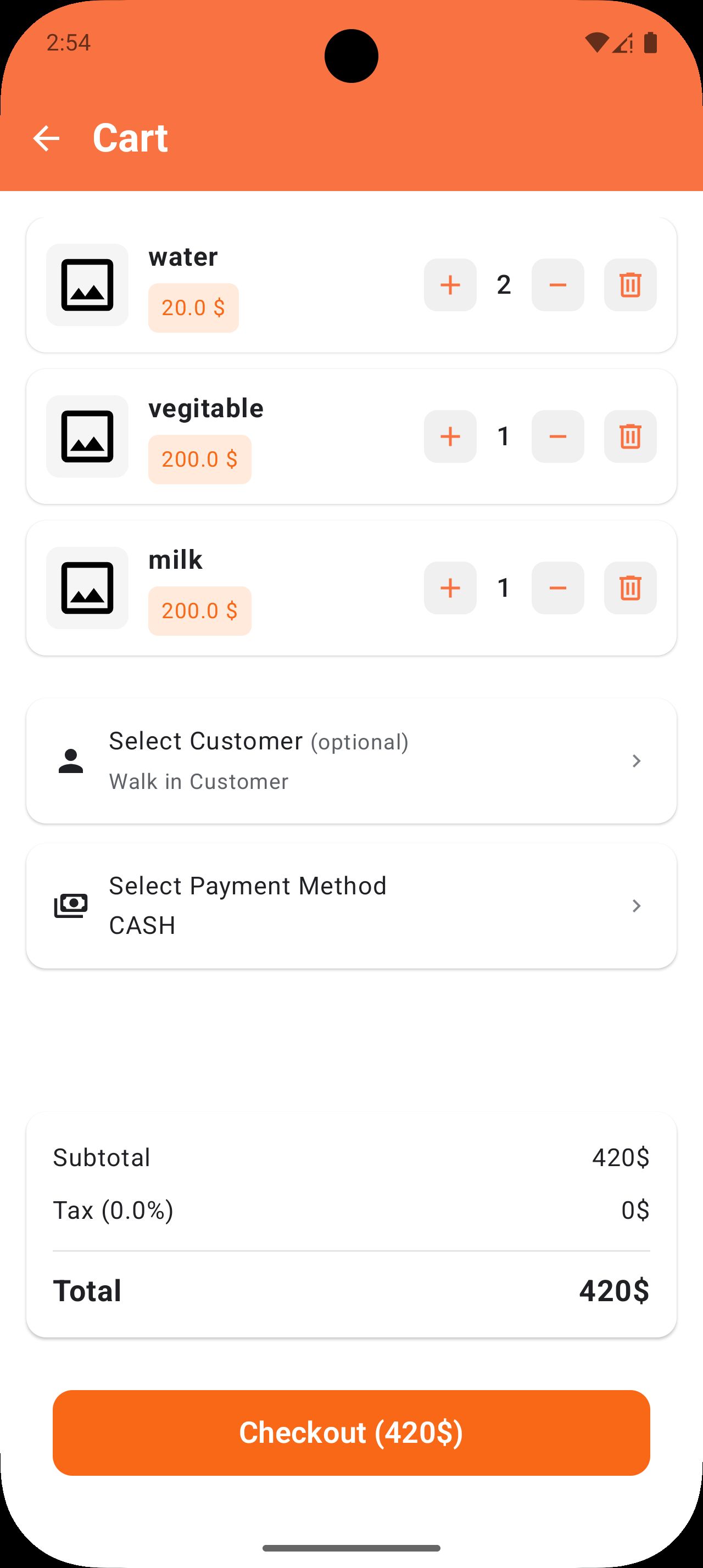Screen dimensions: 703x1568
Task: Decrease water quantity with minus button
Action: 557,285
